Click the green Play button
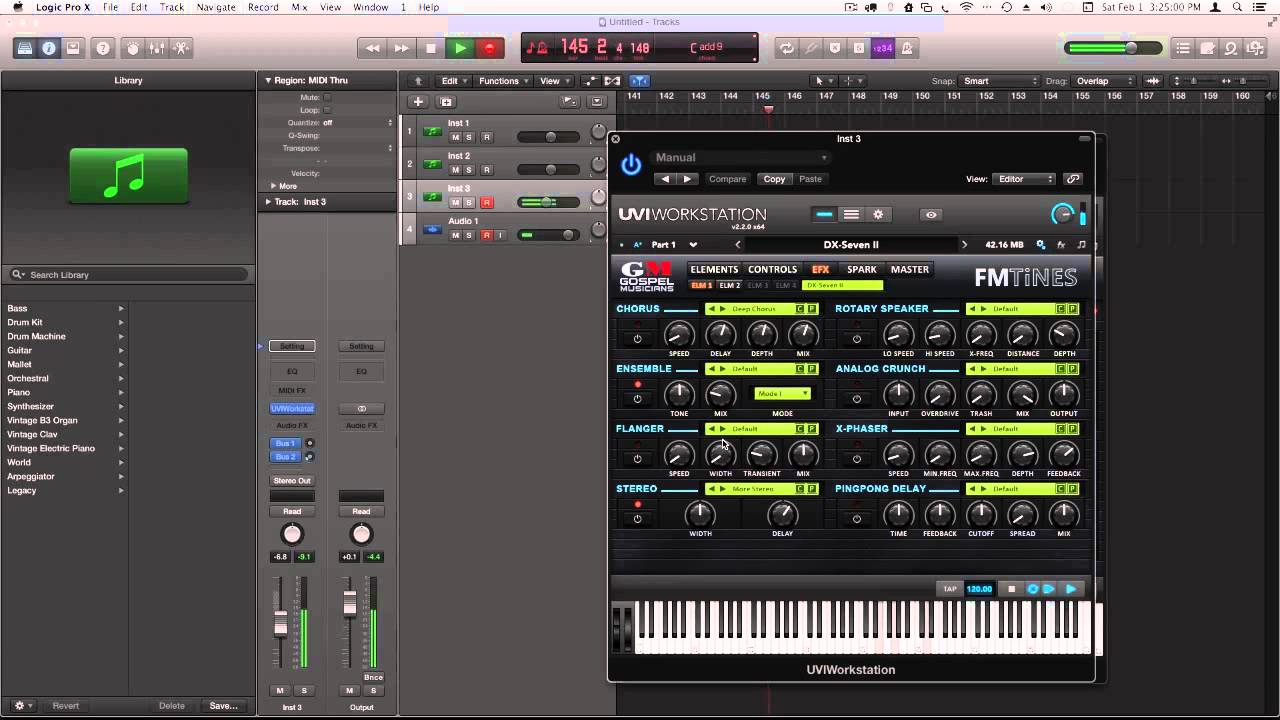Image resolution: width=1280 pixels, height=720 pixels. click(x=460, y=48)
